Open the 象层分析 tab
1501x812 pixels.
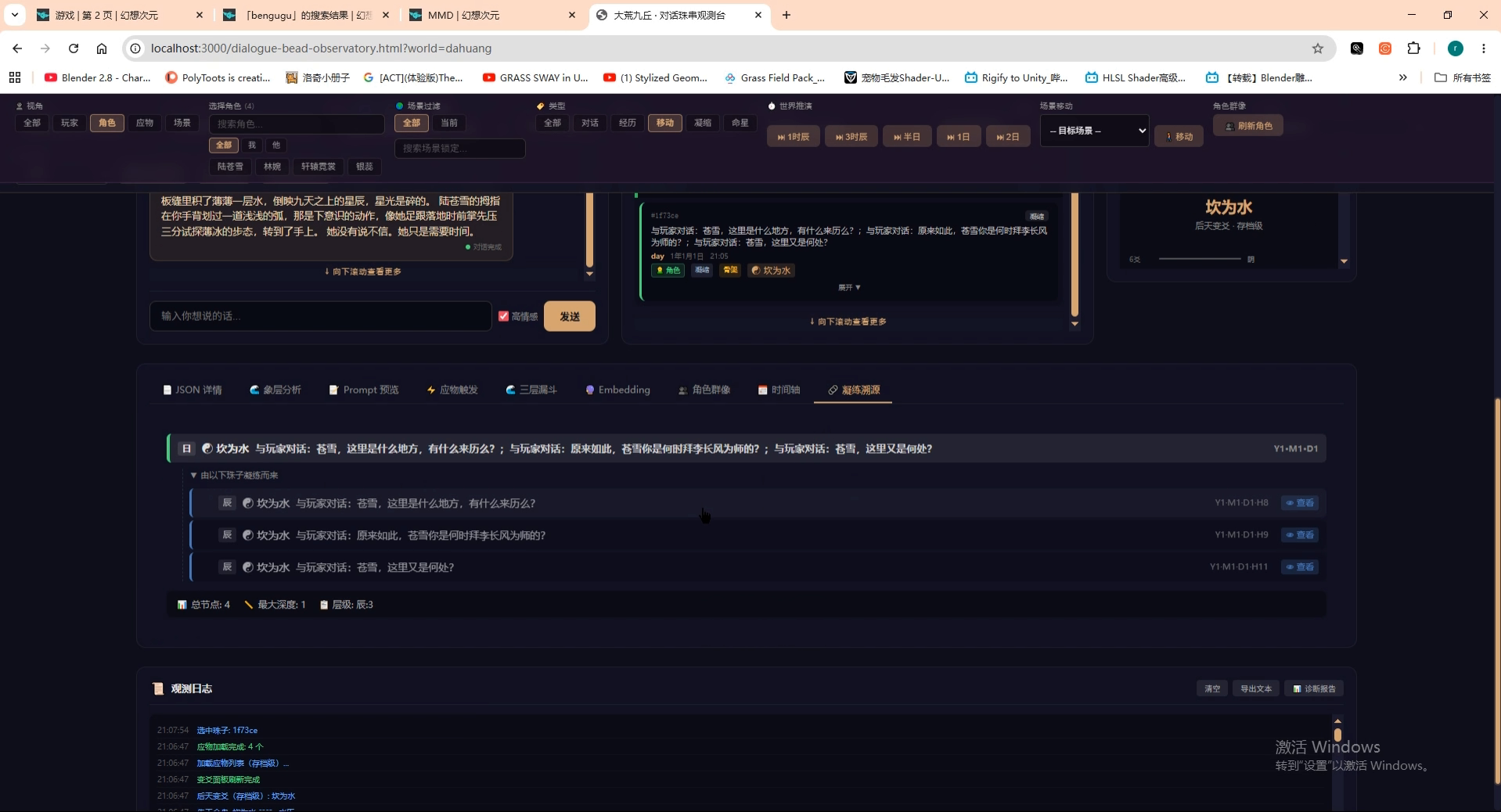coord(275,390)
